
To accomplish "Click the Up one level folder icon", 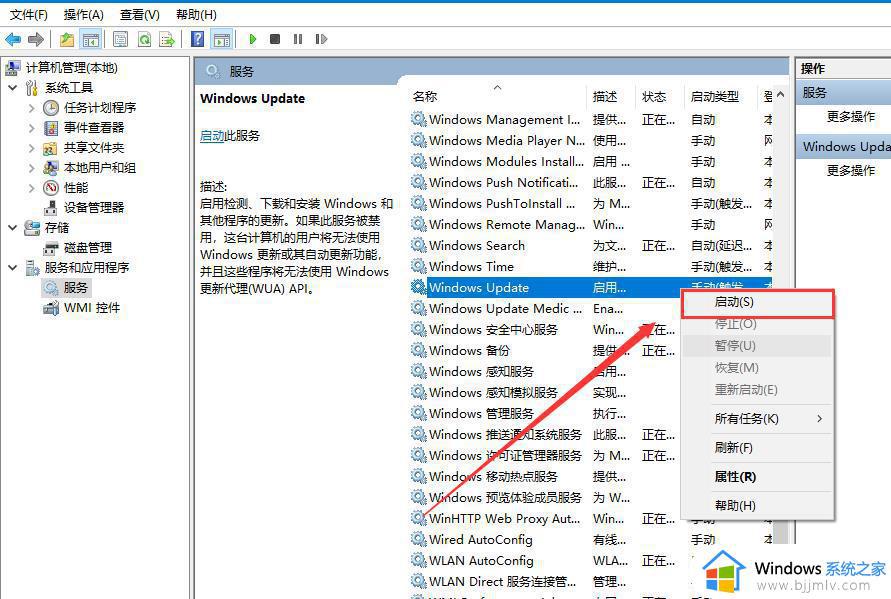I will point(66,39).
